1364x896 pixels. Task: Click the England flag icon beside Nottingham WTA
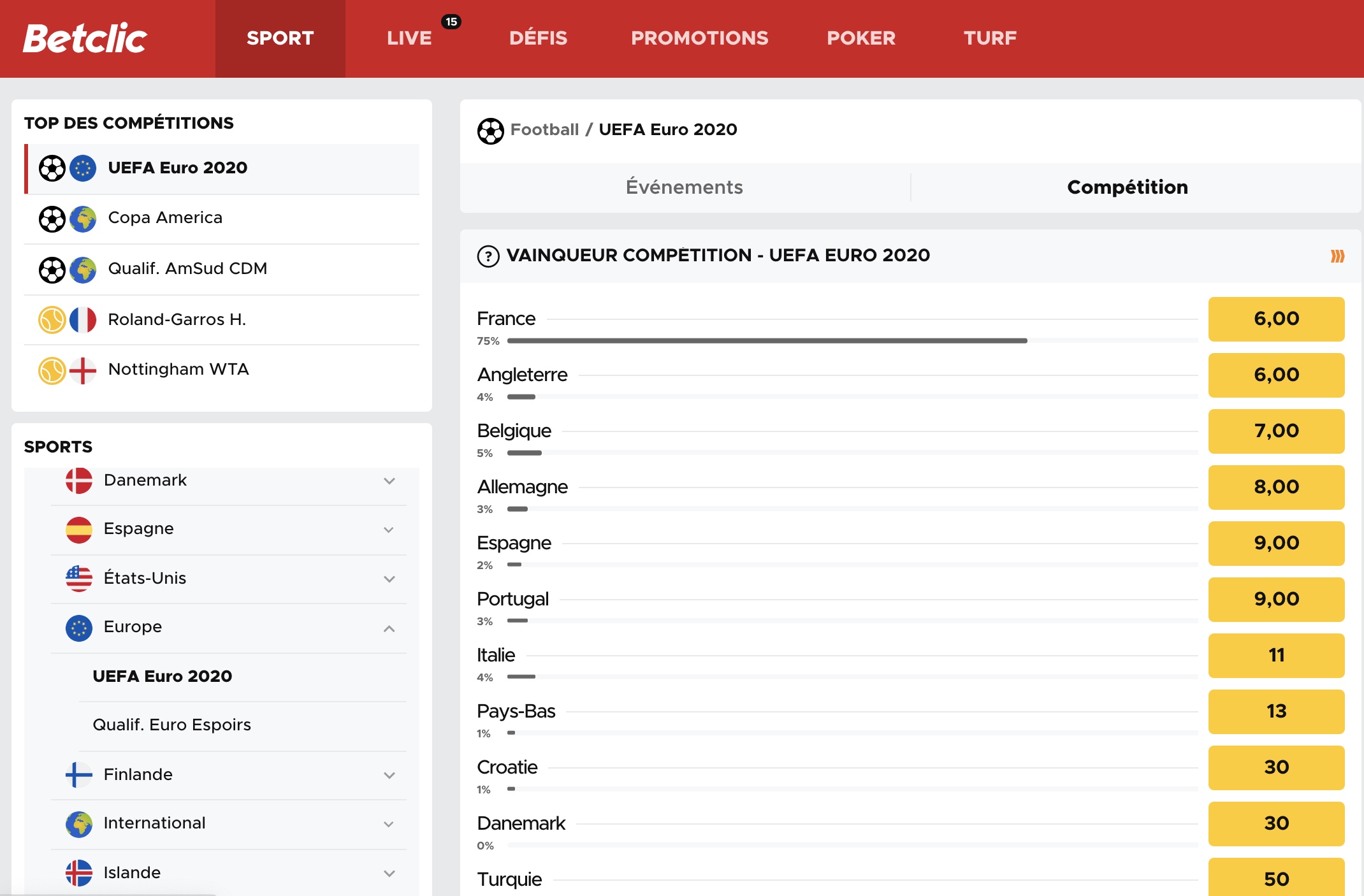83,371
